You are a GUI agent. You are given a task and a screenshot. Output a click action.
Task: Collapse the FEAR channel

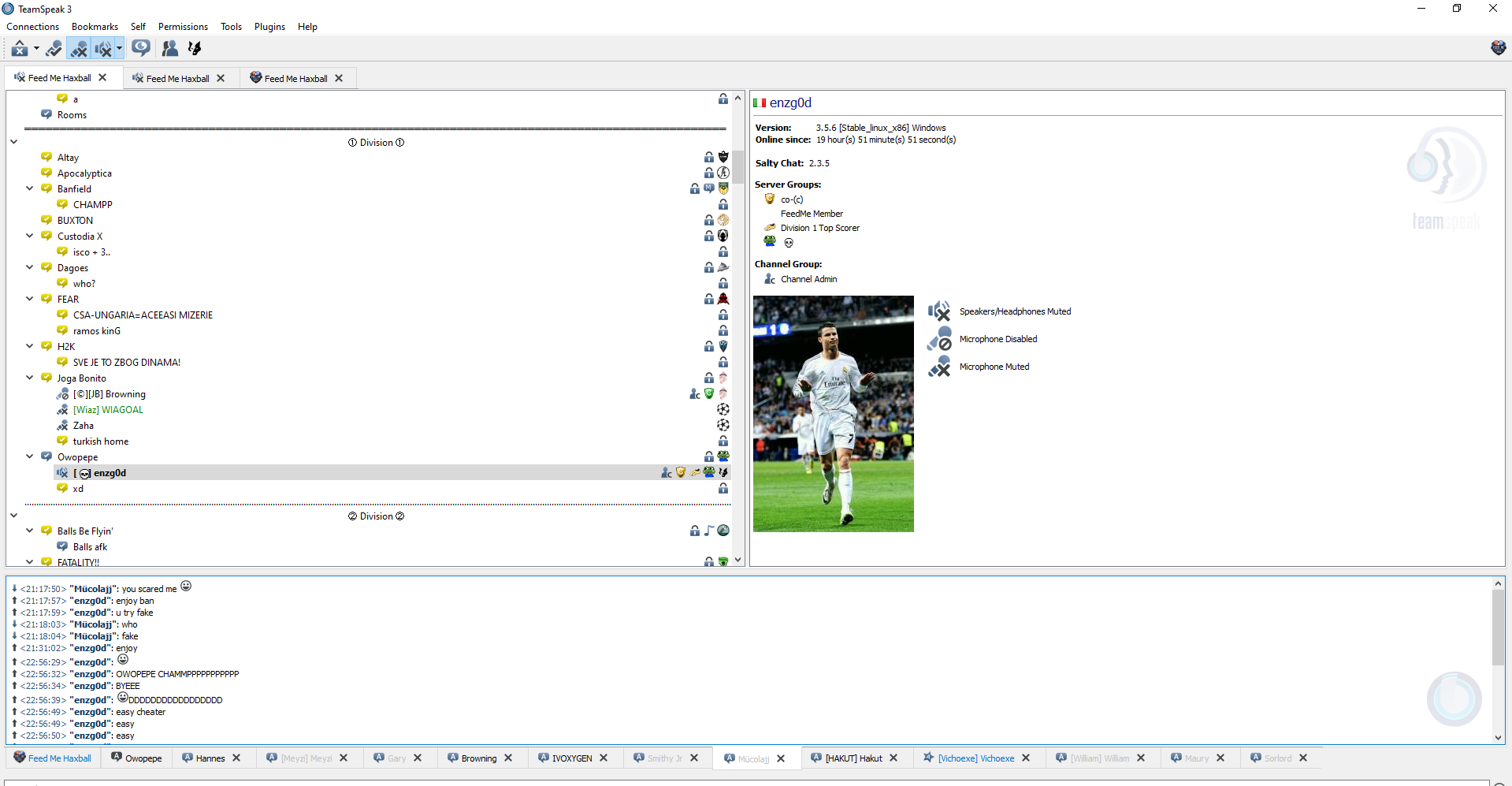click(x=29, y=300)
